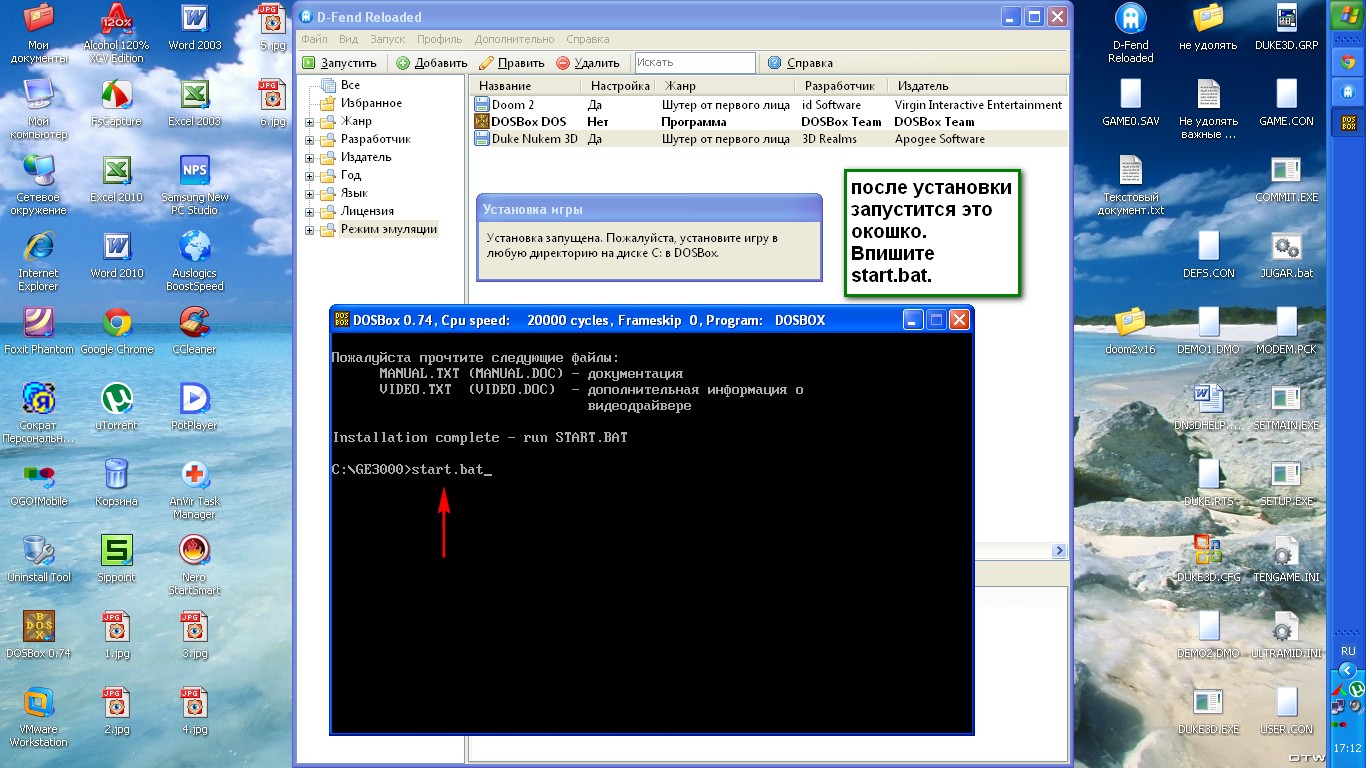This screenshot has height=768, width=1366.
Task: Expand the Жанр tree node
Action: pos(310,122)
